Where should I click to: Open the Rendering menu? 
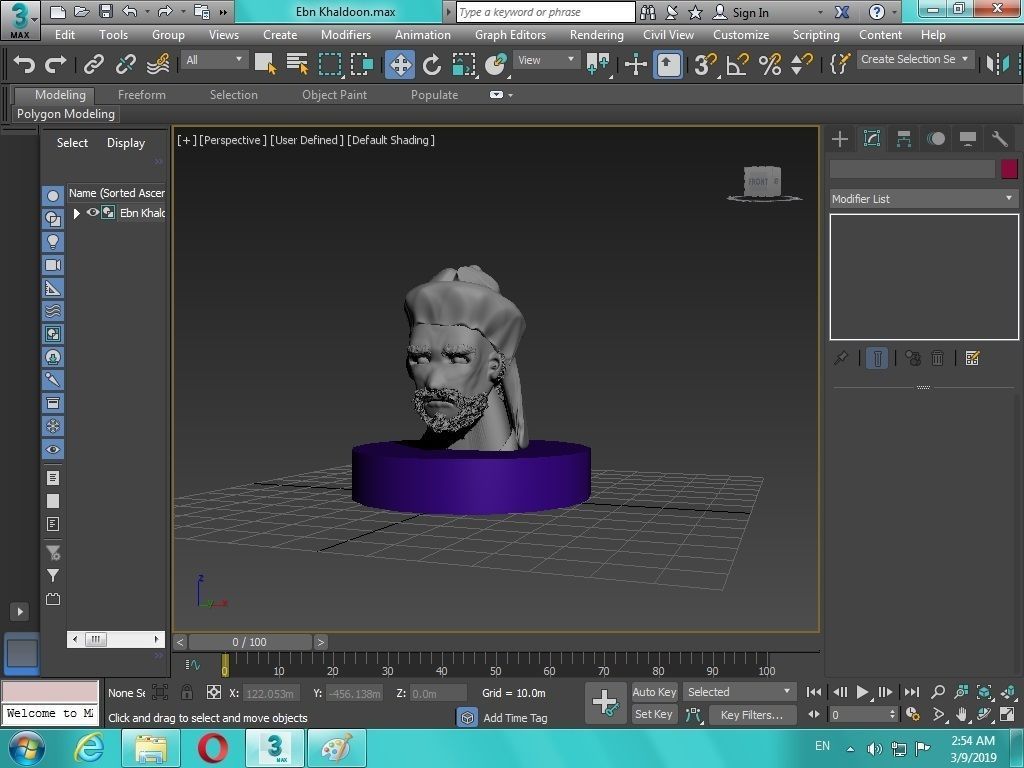pos(596,34)
